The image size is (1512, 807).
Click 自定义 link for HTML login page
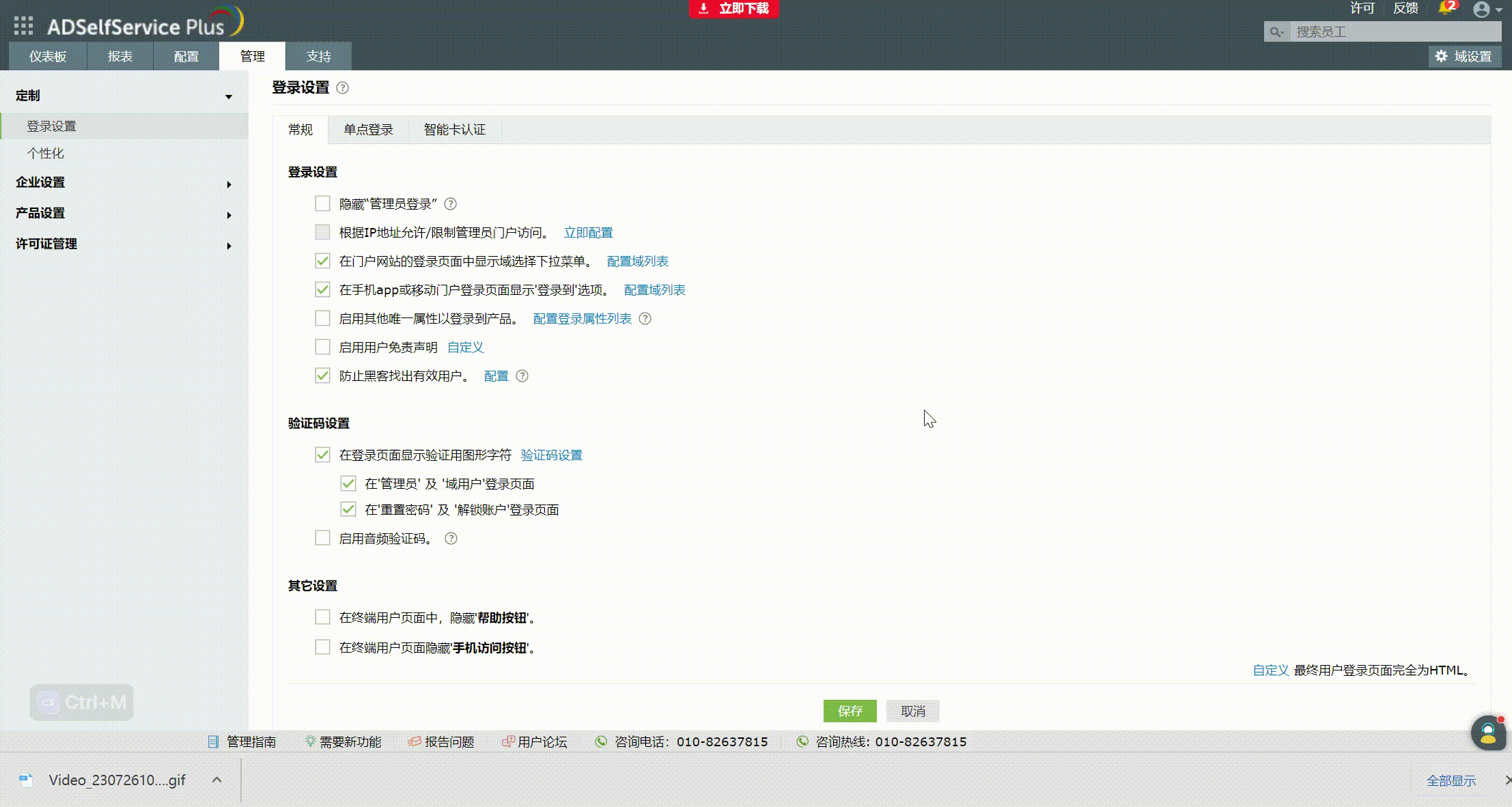[x=1270, y=670]
